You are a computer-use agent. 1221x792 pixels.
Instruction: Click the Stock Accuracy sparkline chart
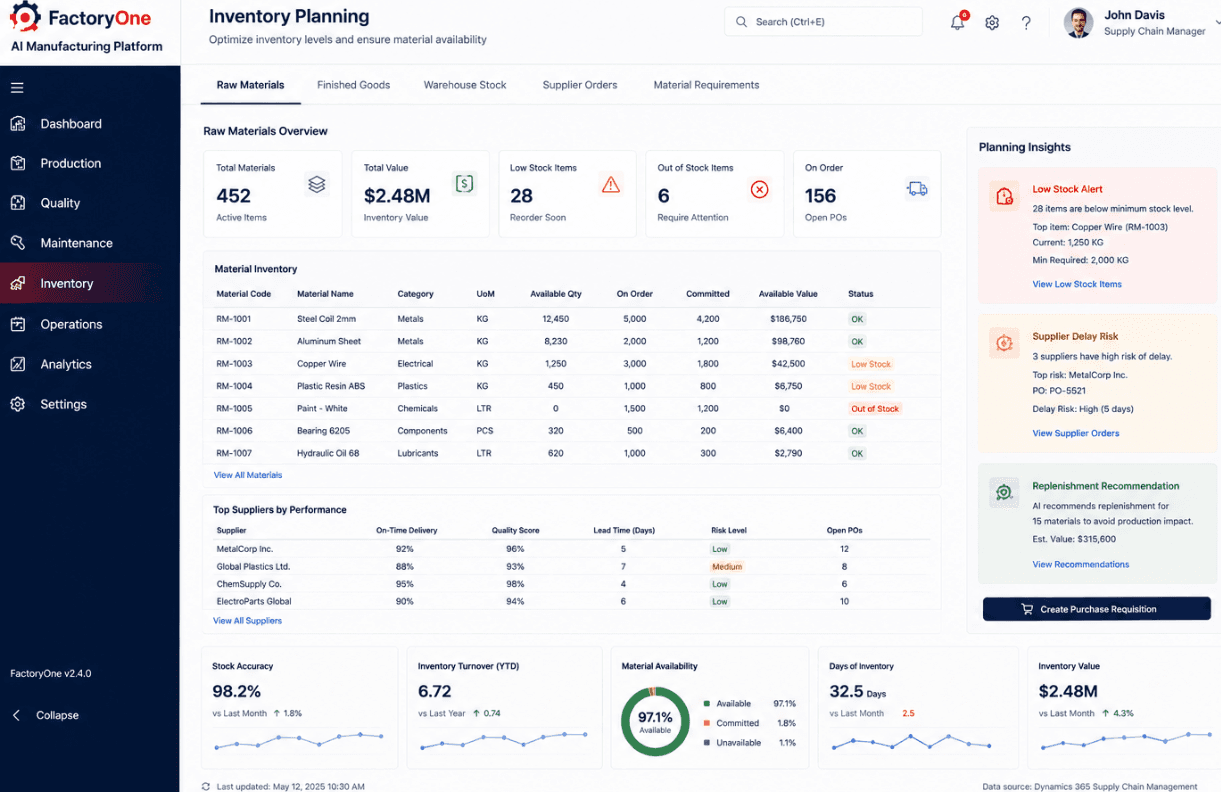coord(298,741)
